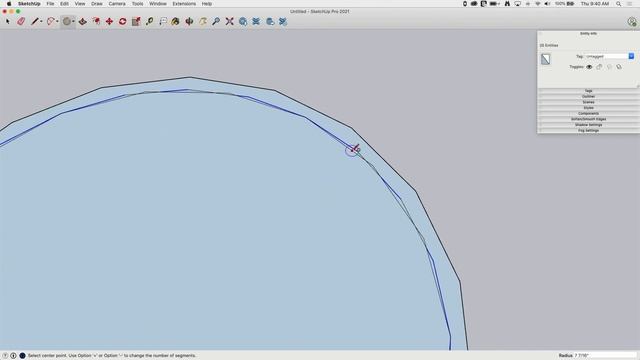This screenshot has width=640, height=360.
Task: Open the Apple menu
Action: tap(9, 4)
